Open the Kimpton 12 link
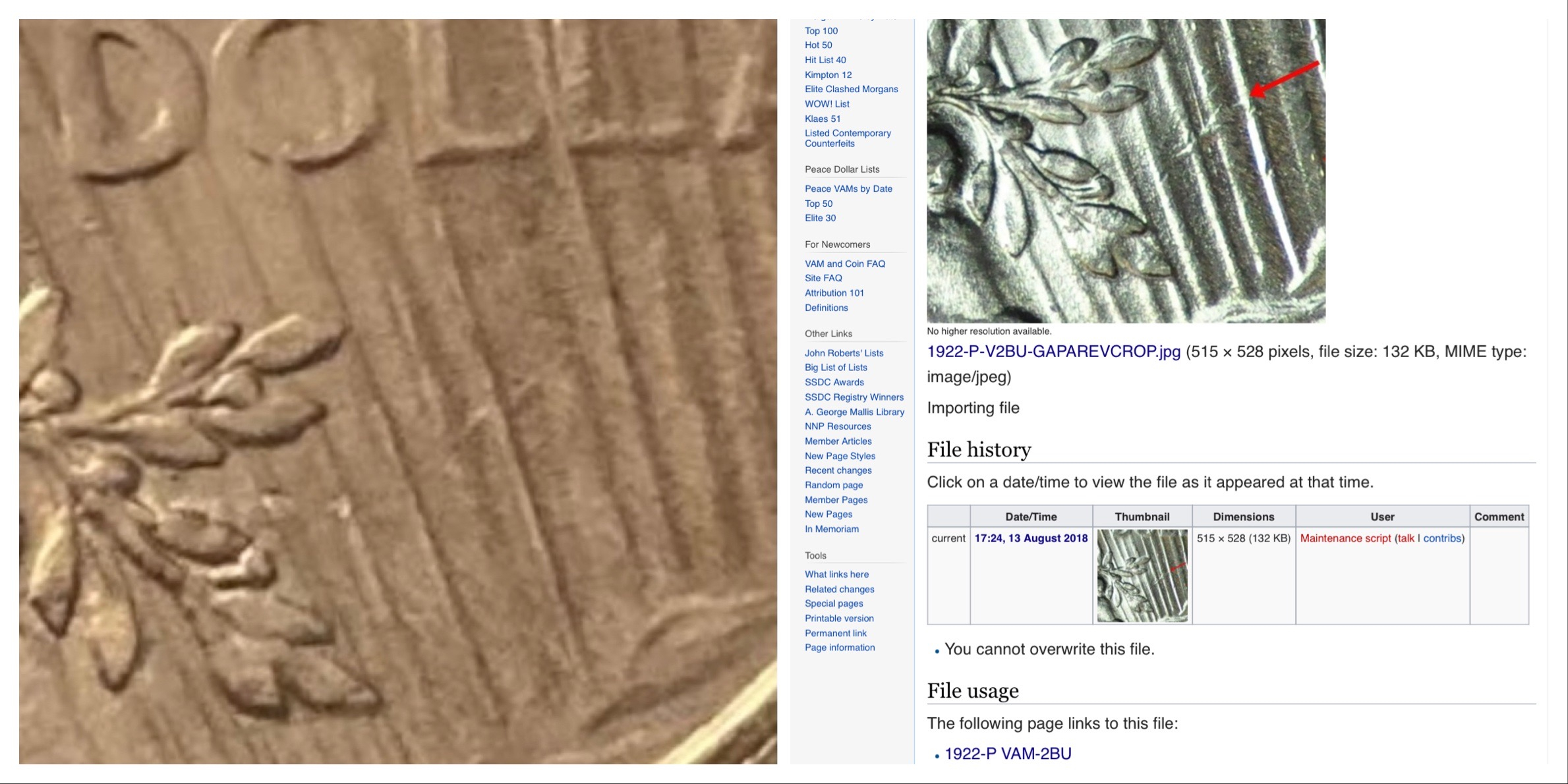This screenshot has width=1568, height=784. tap(828, 75)
